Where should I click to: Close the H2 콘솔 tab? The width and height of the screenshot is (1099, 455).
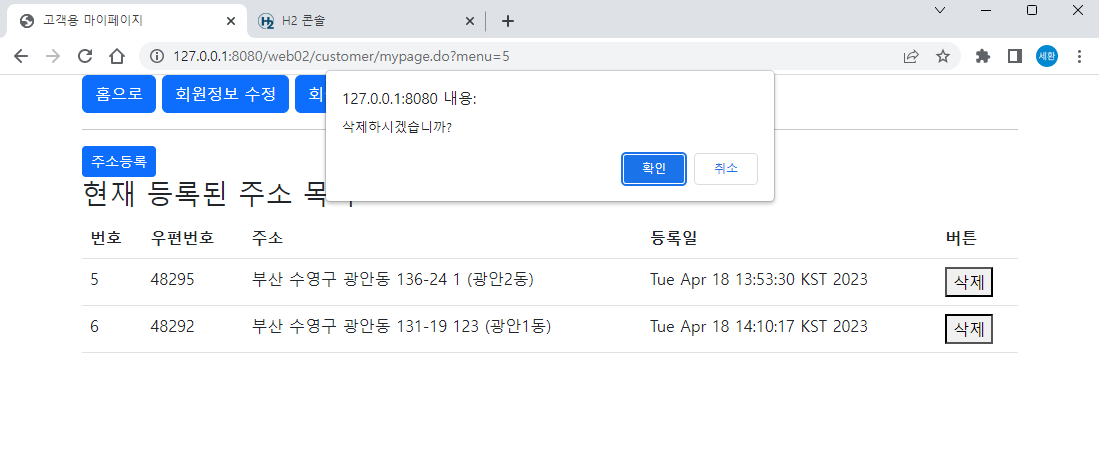pos(470,21)
